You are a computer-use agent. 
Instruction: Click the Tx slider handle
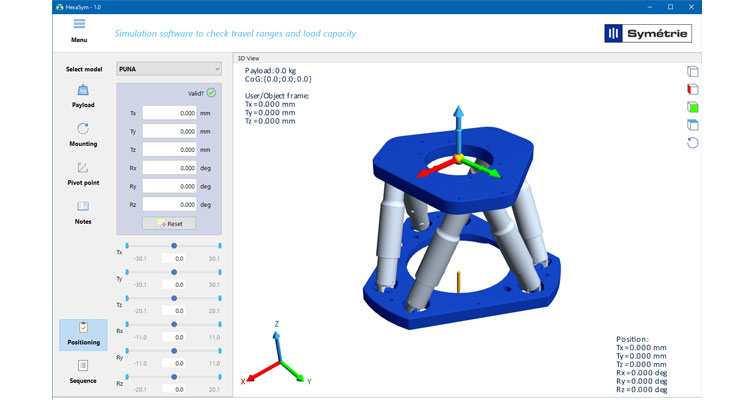[x=175, y=244]
